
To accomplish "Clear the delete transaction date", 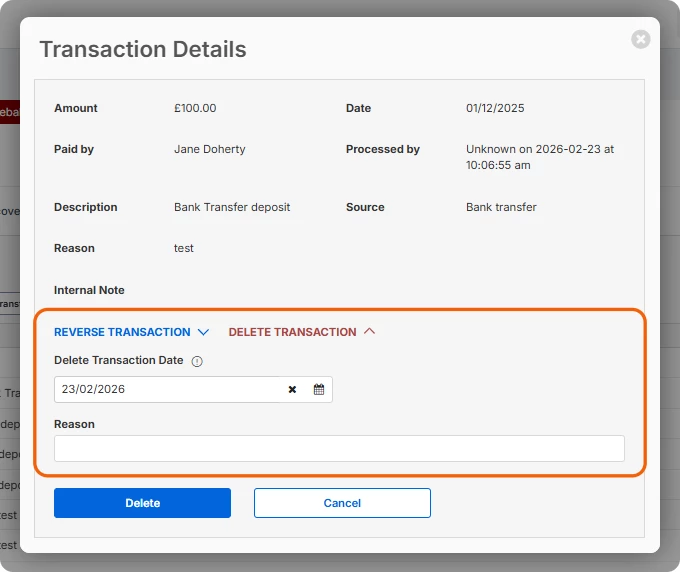I will pyautogui.click(x=292, y=389).
